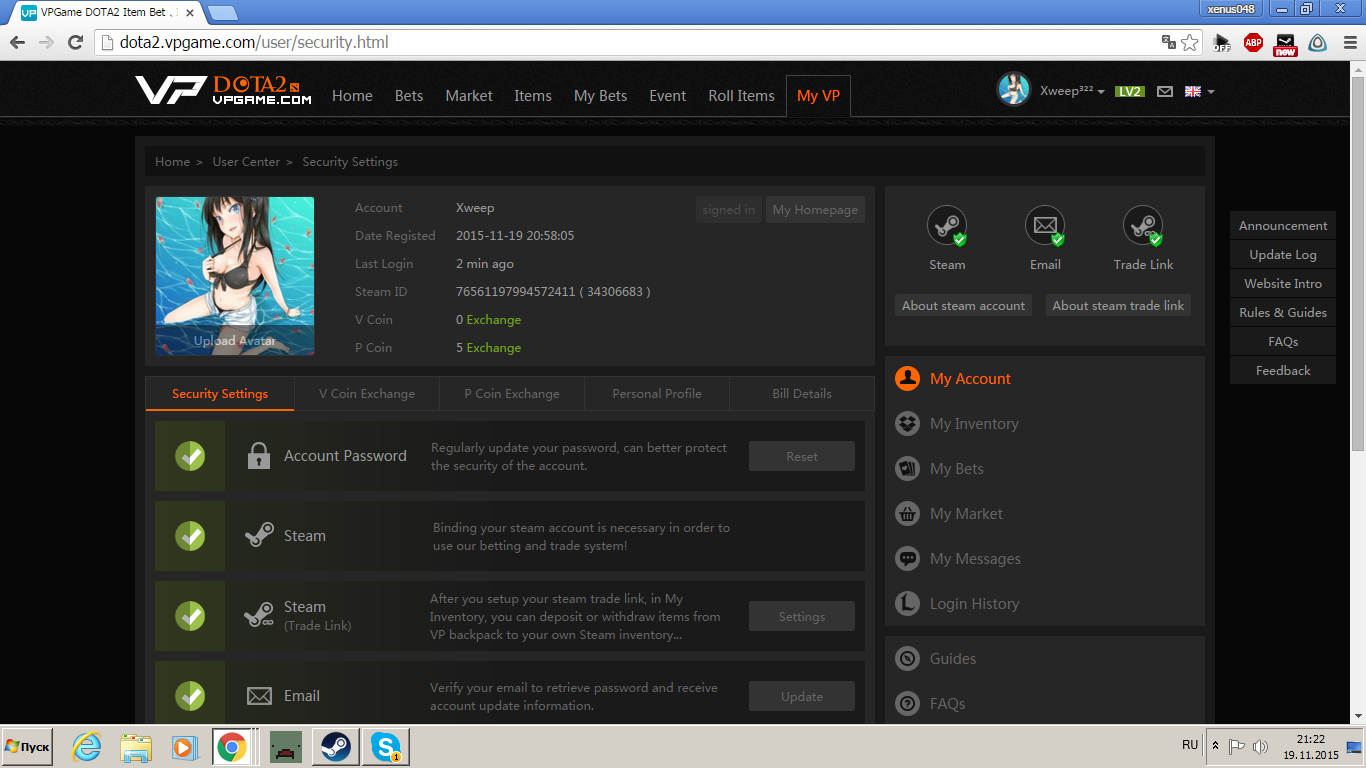Open Update Log in the side menu

click(x=1283, y=255)
